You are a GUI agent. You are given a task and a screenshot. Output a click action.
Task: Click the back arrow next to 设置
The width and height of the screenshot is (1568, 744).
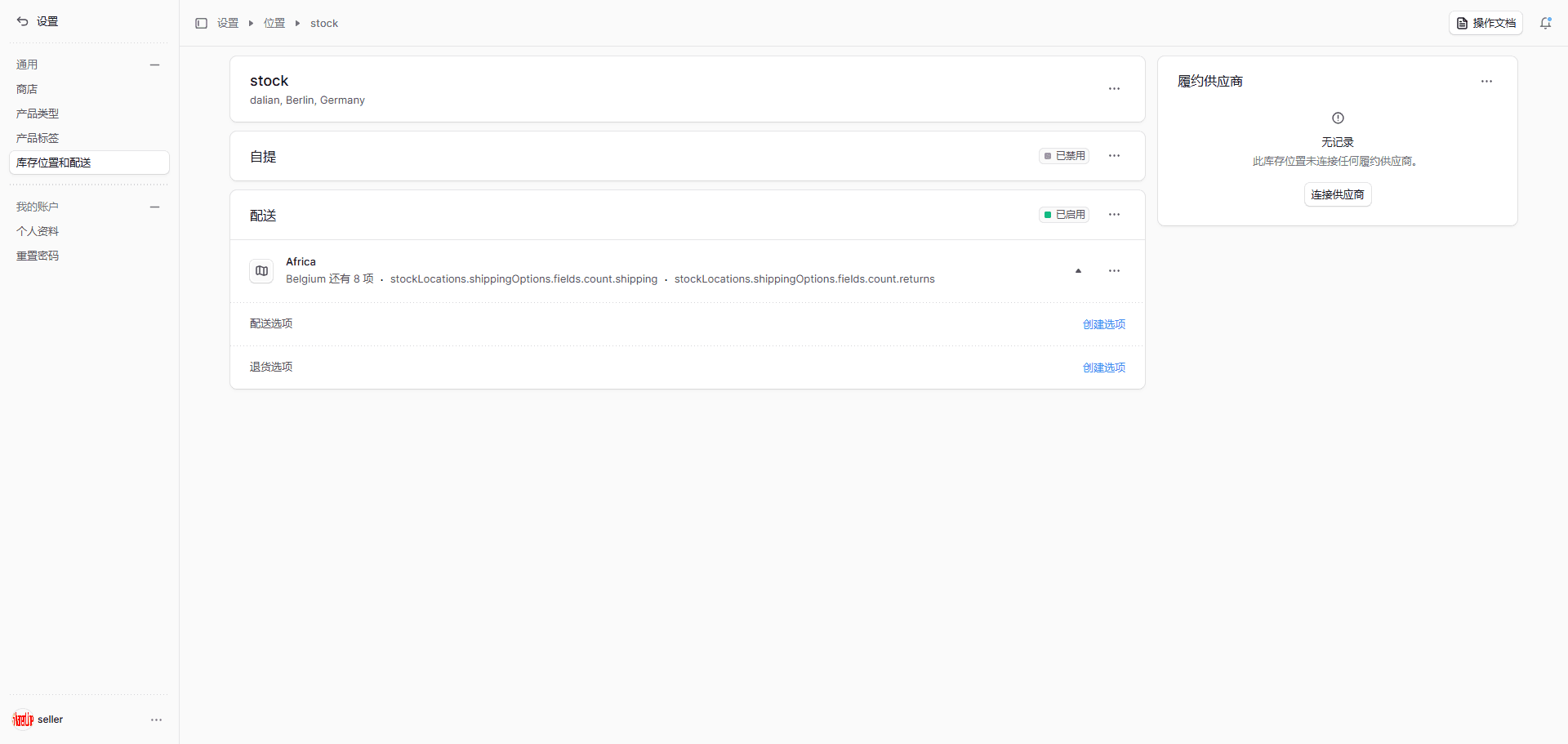pyautogui.click(x=22, y=21)
